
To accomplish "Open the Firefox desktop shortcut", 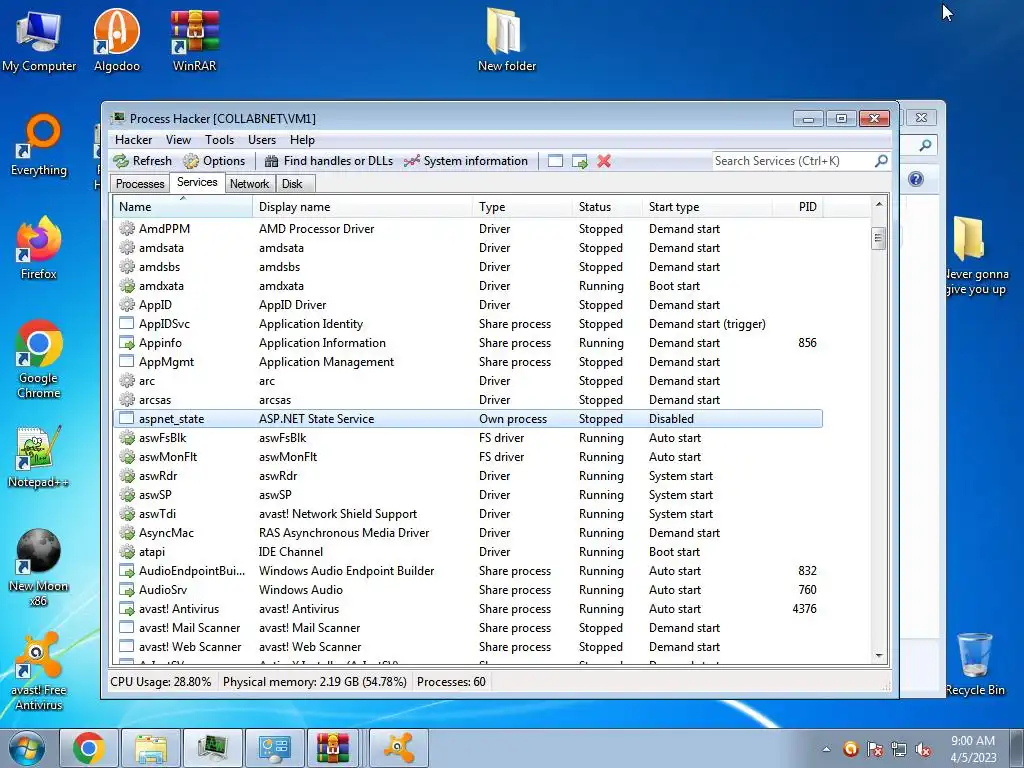I will [39, 248].
